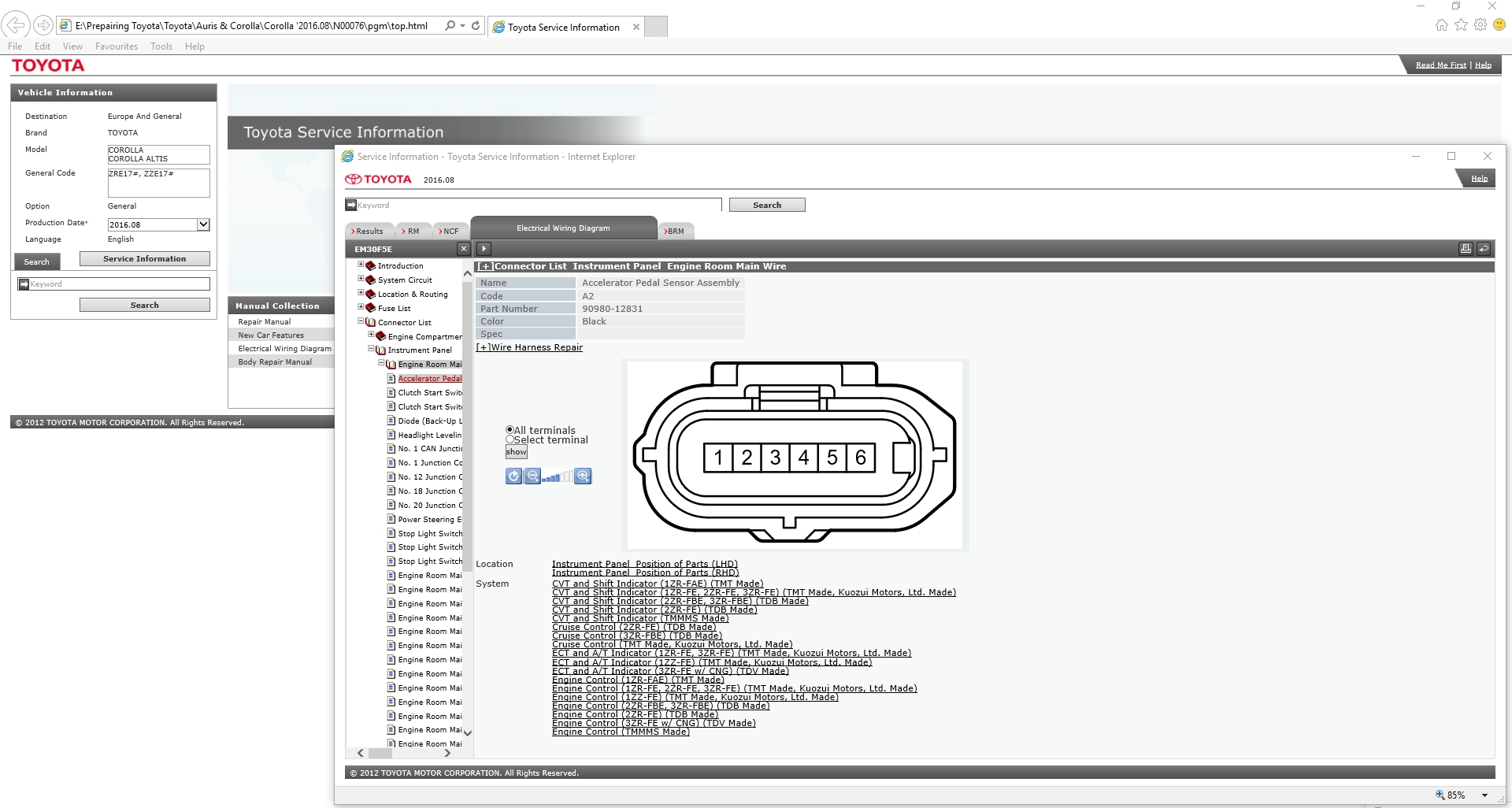Switch to the RM tab
The width and height of the screenshot is (1512, 808).
(x=412, y=232)
